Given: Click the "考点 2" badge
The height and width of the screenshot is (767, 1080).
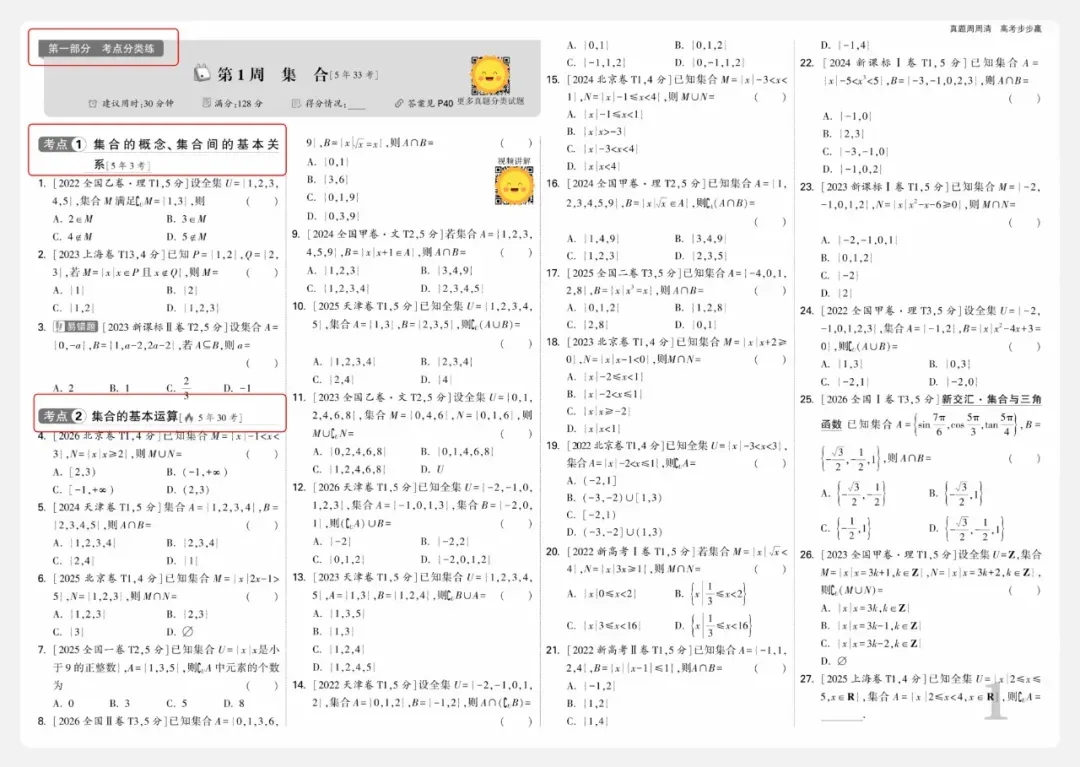Looking at the screenshot, I should coord(62,416).
